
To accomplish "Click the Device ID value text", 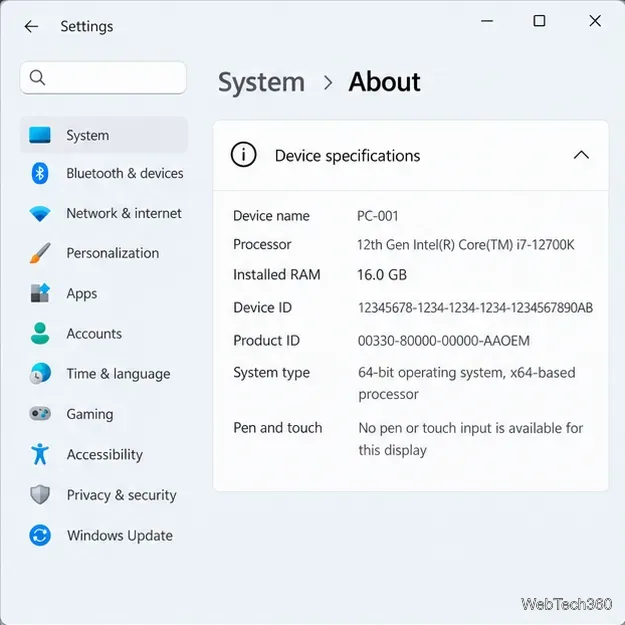I will 475,308.
